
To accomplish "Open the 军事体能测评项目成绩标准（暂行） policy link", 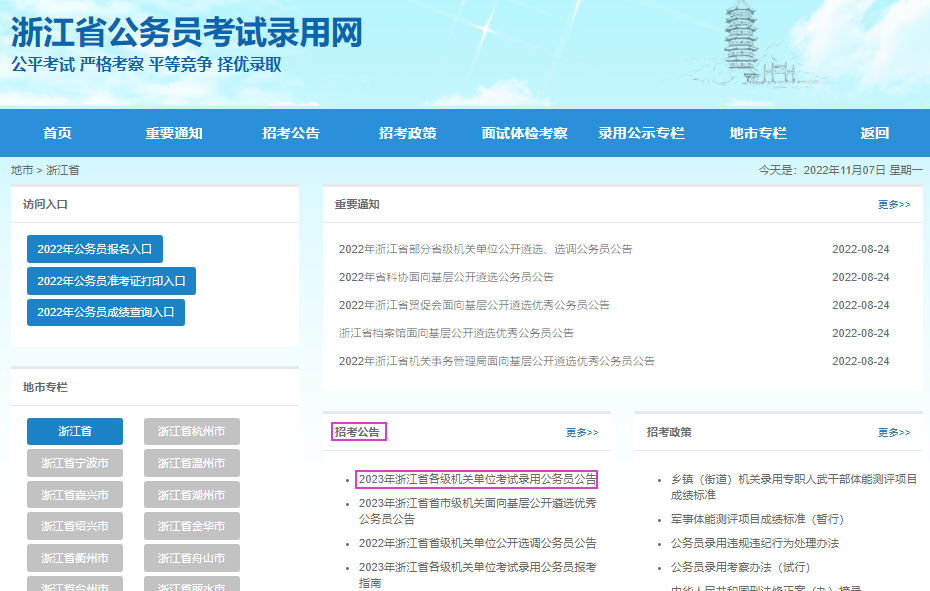I will tap(757, 519).
